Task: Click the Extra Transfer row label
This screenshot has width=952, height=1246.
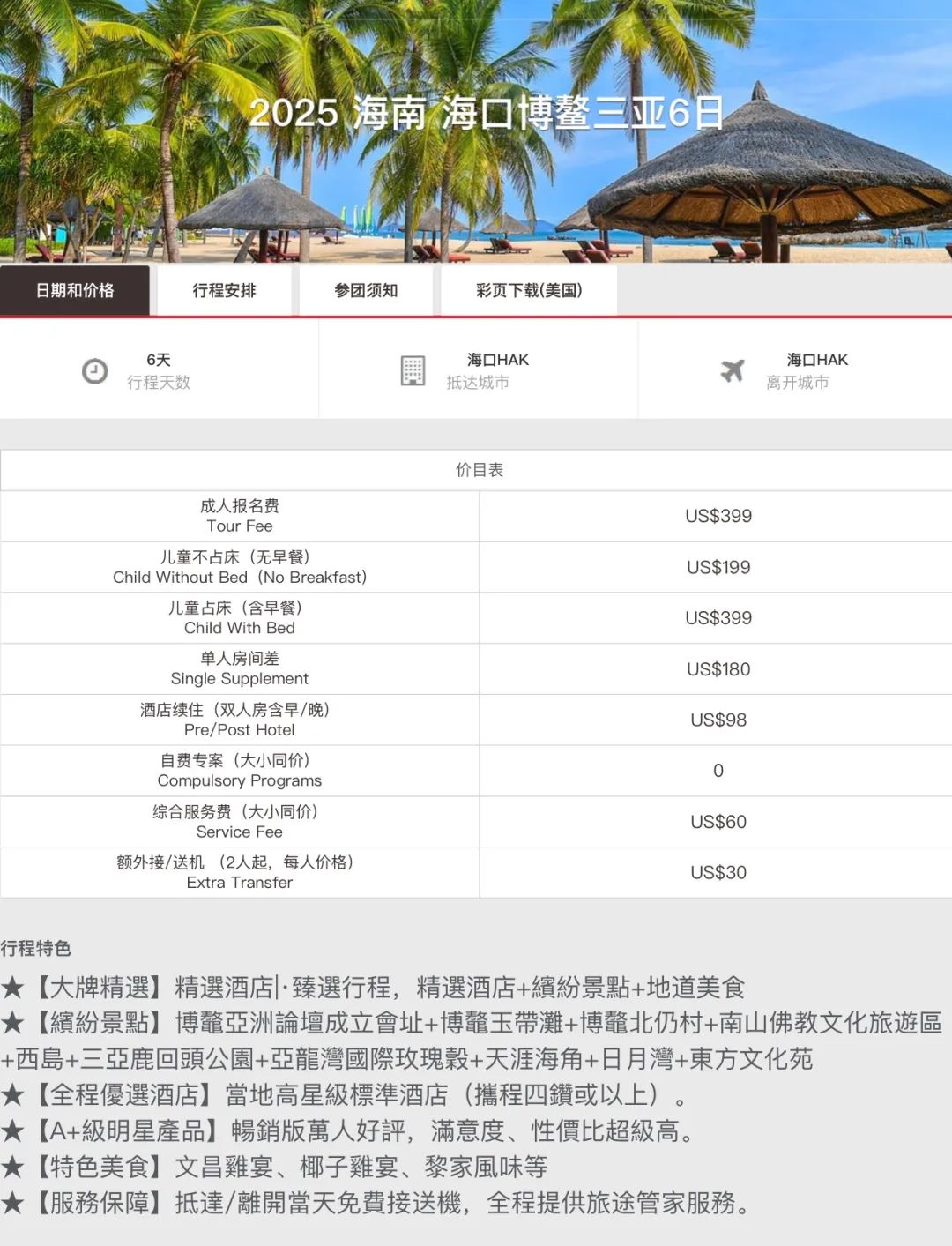Action: click(240, 872)
